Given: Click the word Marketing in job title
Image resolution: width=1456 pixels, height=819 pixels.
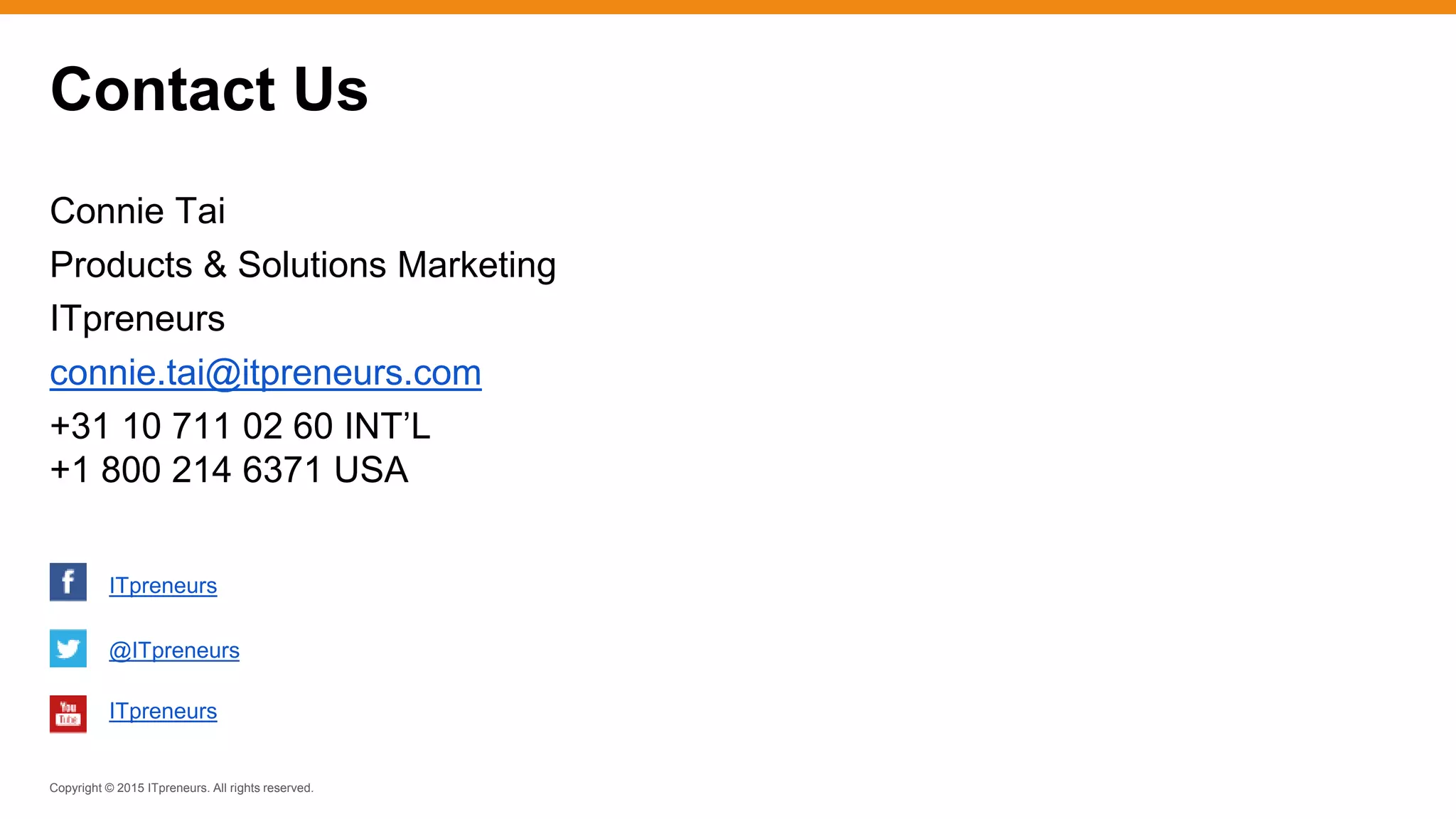Looking at the screenshot, I should tap(476, 265).
